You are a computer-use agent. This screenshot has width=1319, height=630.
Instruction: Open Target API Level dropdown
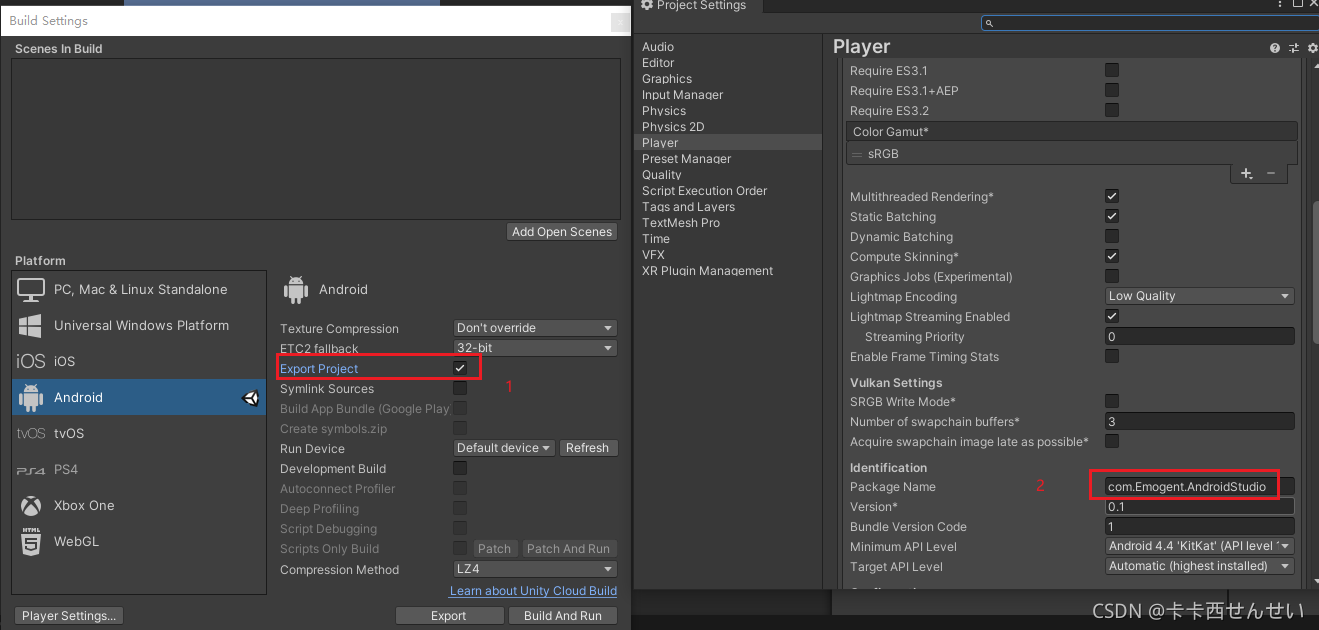point(1200,566)
